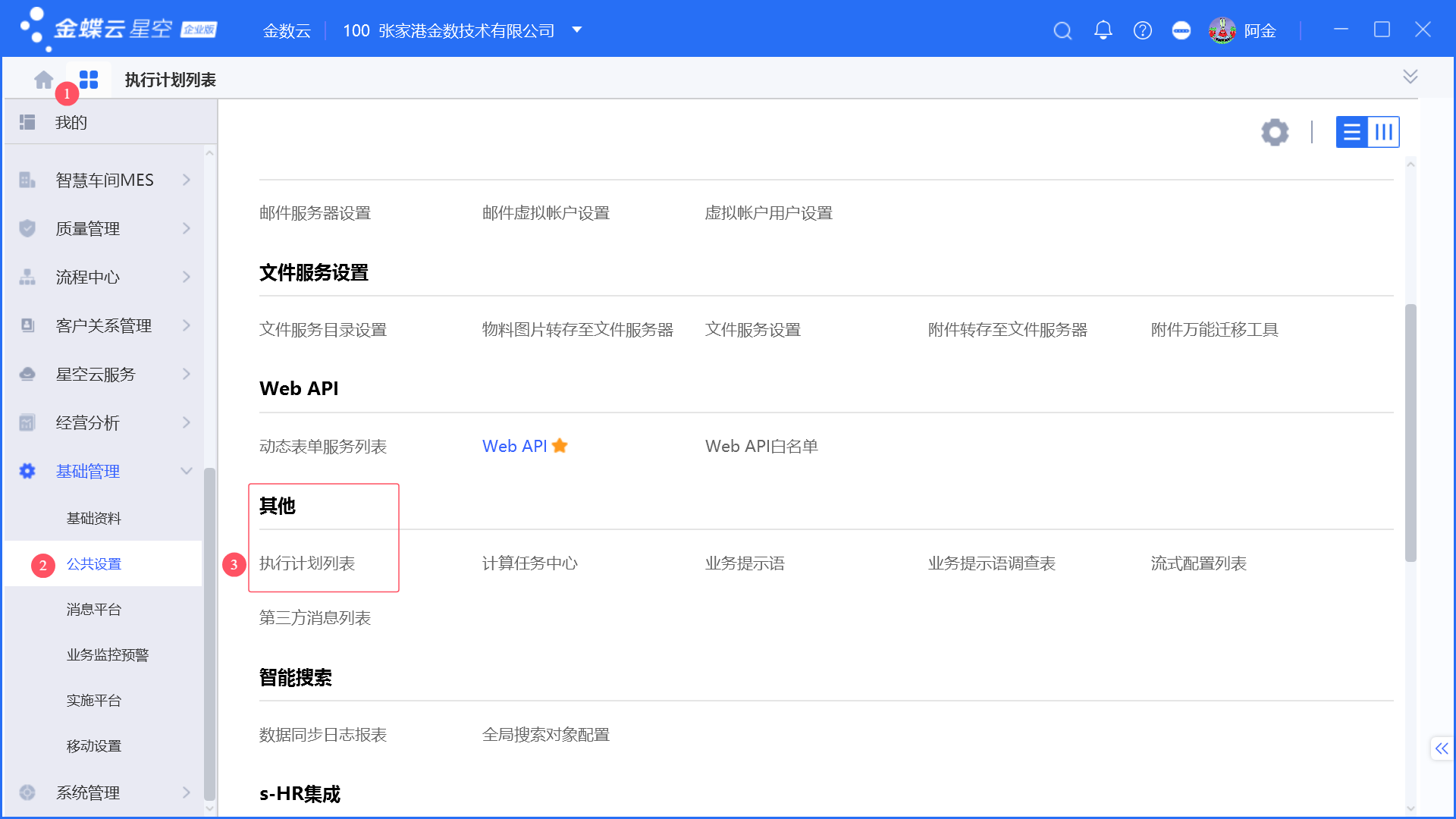Click the 系统管理 module icon
The height and width of the screenshot is (819, 1456).
pyautogui.click(x=27, y=792)
